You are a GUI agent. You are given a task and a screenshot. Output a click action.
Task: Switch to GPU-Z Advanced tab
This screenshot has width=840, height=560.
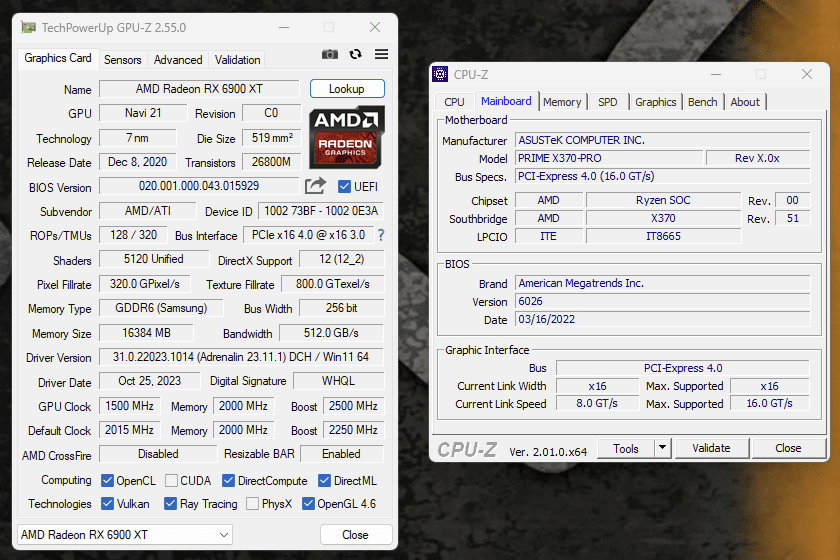178,59
